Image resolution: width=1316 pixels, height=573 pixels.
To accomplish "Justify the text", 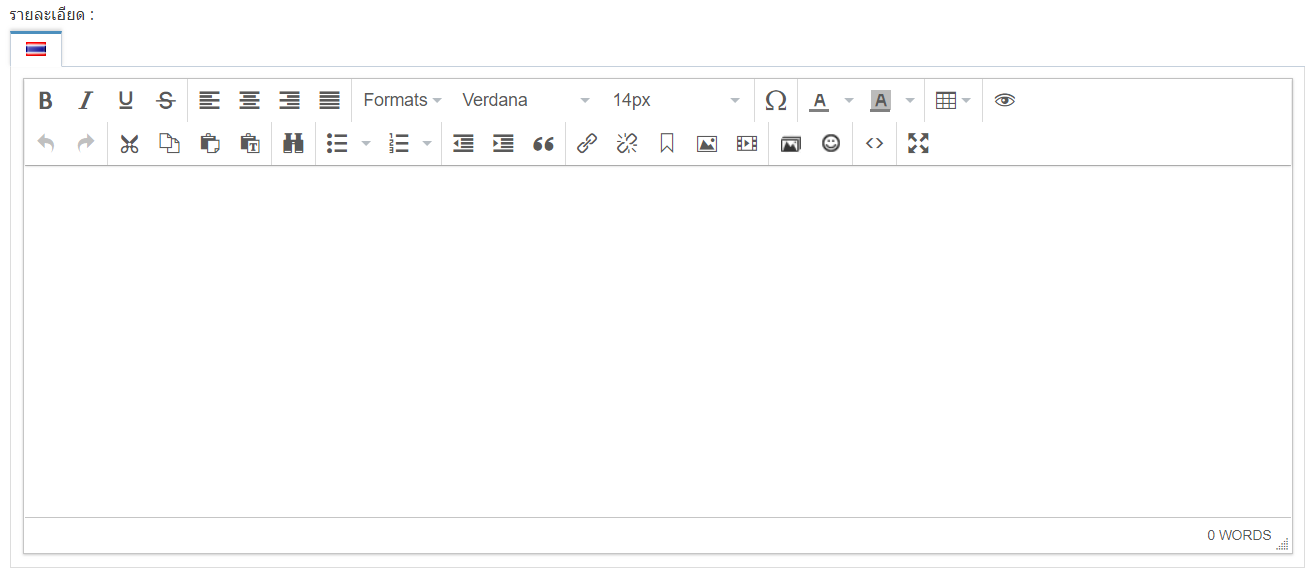I will [x=329, y=100].
